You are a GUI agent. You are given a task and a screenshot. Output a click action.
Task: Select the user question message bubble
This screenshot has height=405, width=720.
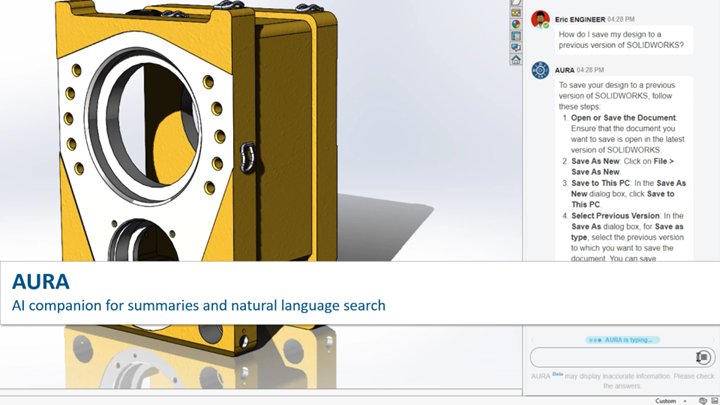(x=624, y=40)
